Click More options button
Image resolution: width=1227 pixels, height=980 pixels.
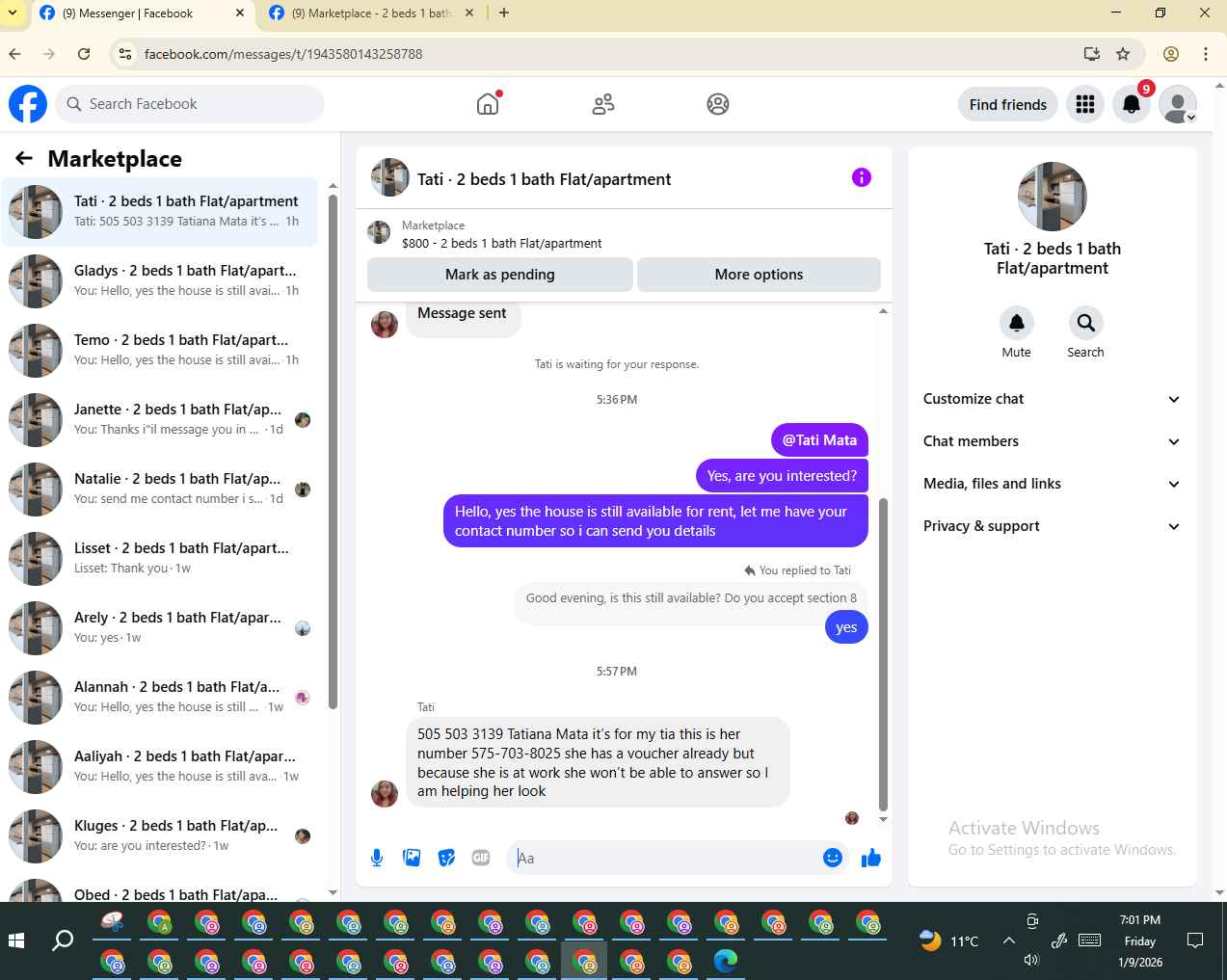coord(759,275)
